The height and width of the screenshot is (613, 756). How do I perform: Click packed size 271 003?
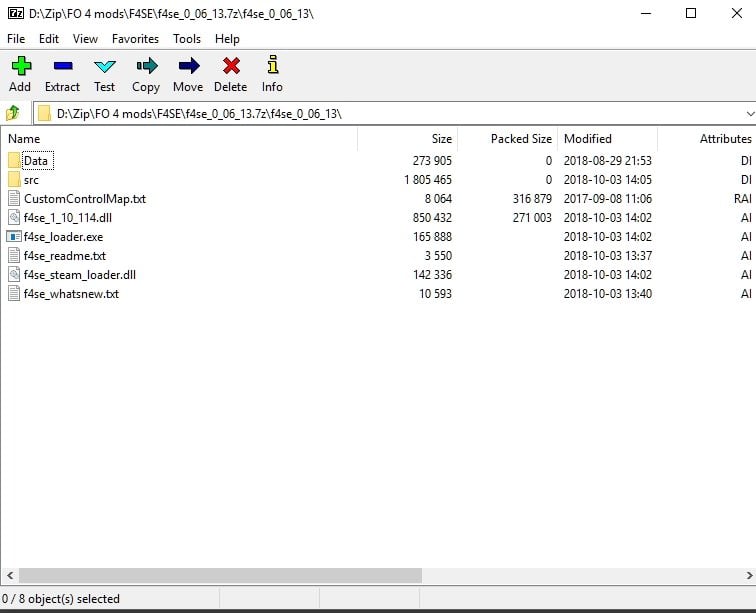[532, 218]
